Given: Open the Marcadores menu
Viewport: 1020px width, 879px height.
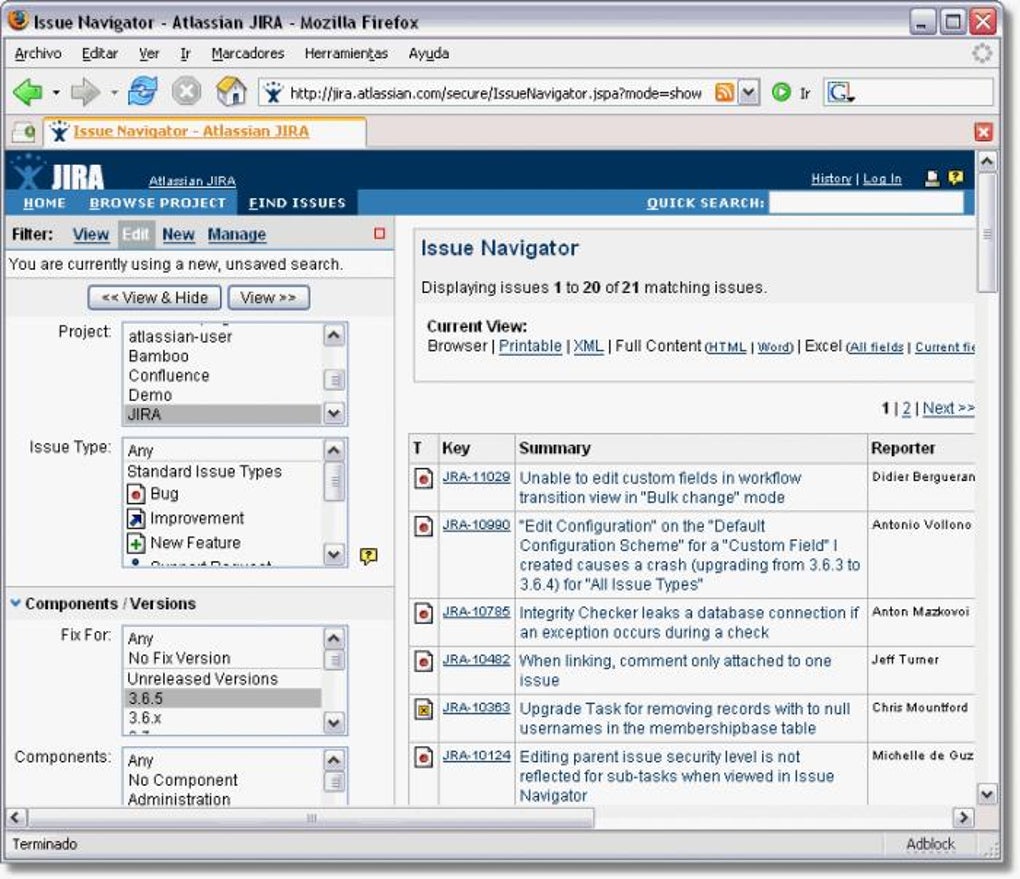Looking at the screenshot, I should click(x=248, y=53).
